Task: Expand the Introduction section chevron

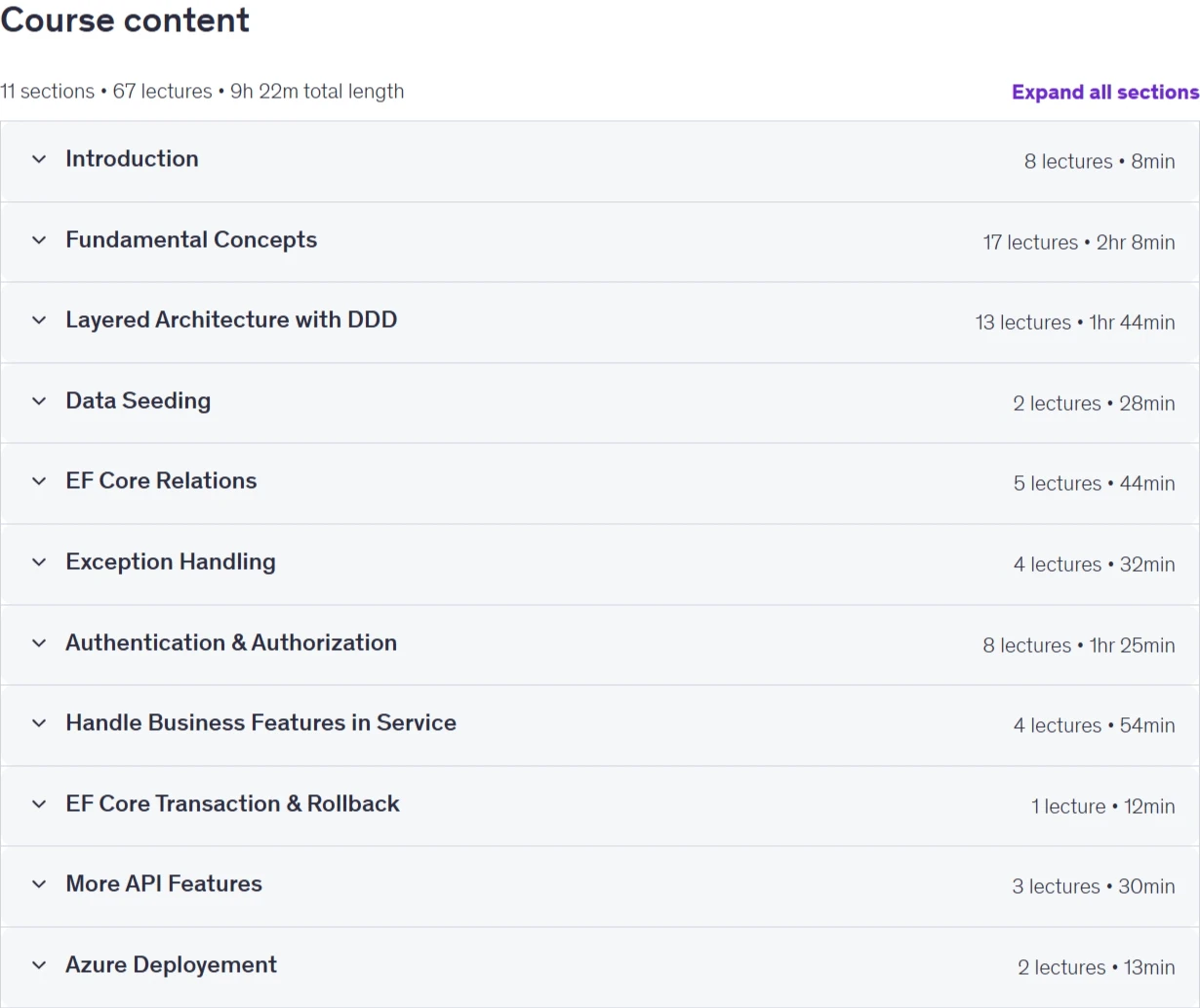Action: pos(39,159)
